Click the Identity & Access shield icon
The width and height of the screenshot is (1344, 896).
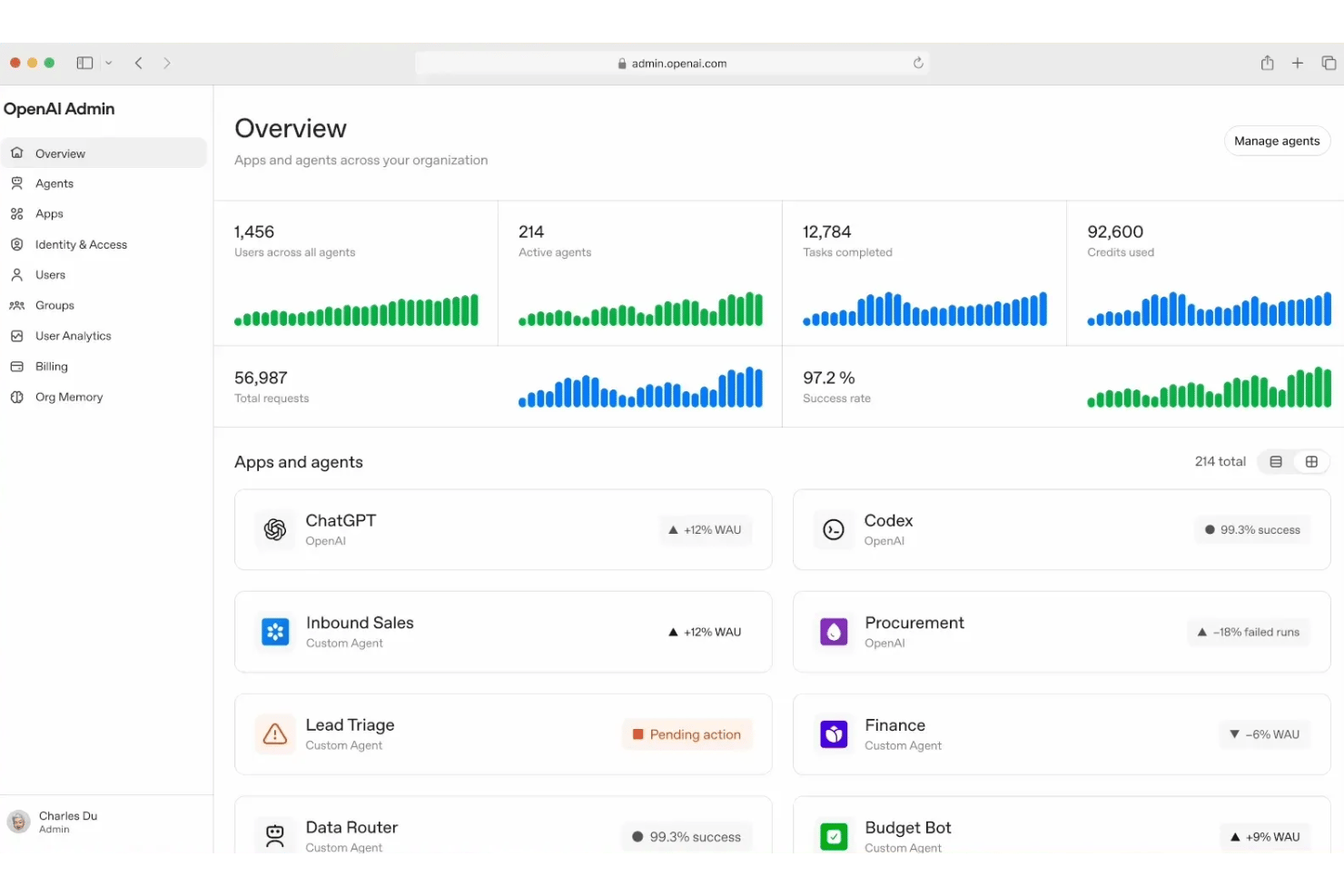[16, 244]
